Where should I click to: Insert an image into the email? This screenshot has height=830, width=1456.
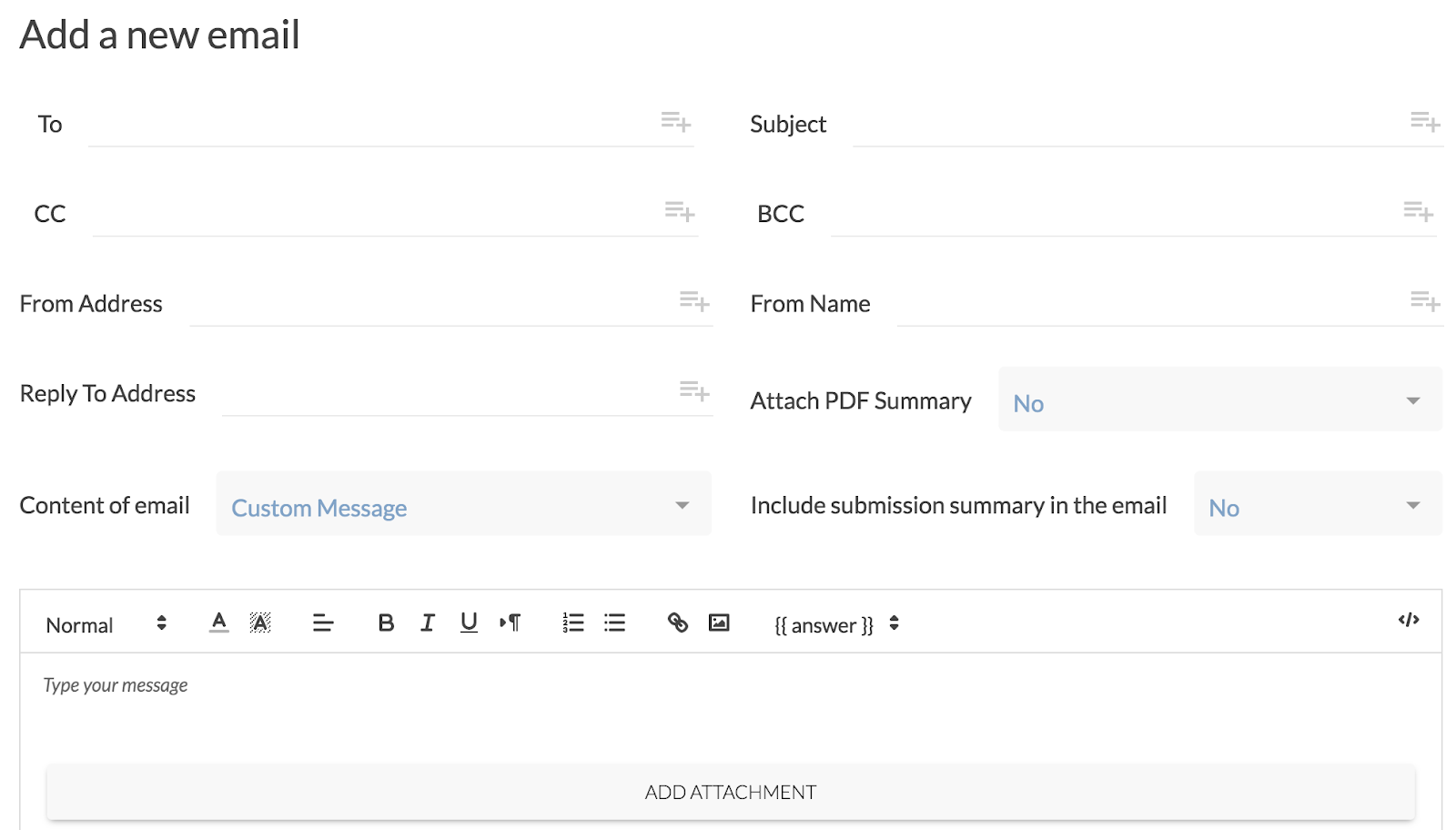click(x=719, y=622)
